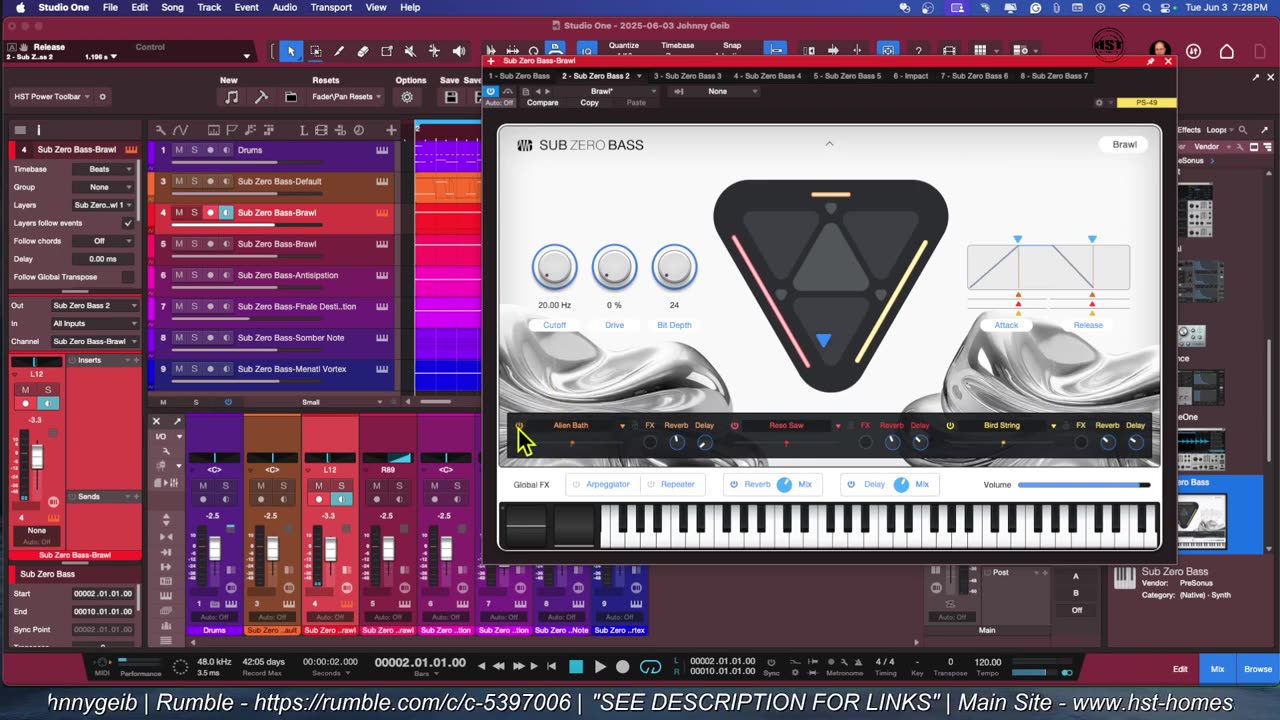The width and height of the screenshot is (1280, 720).
Task: Click the pitch bend wheel strip
Action: 526,525
